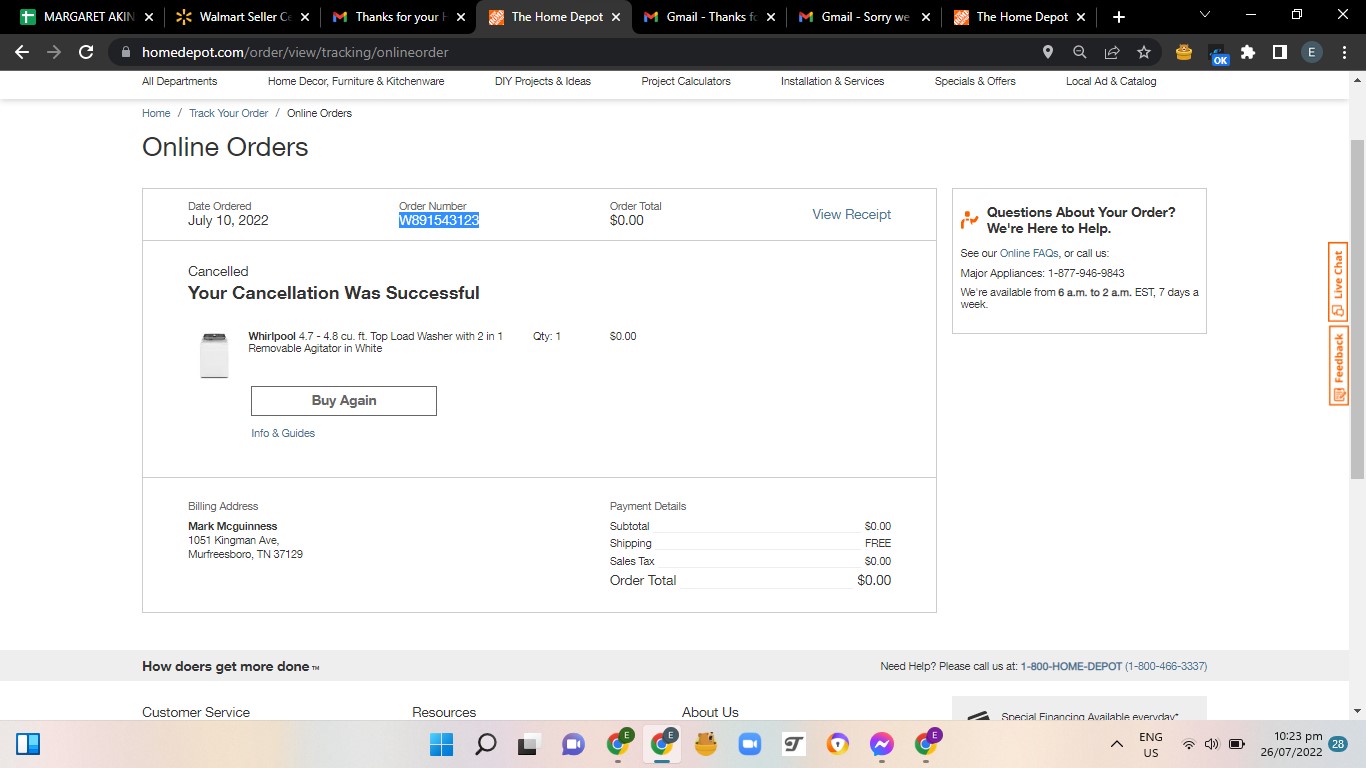Open Installation & Services menu
Viewport: 1366px width, 768px height.
pyautogui.click(x=832, y=81)
